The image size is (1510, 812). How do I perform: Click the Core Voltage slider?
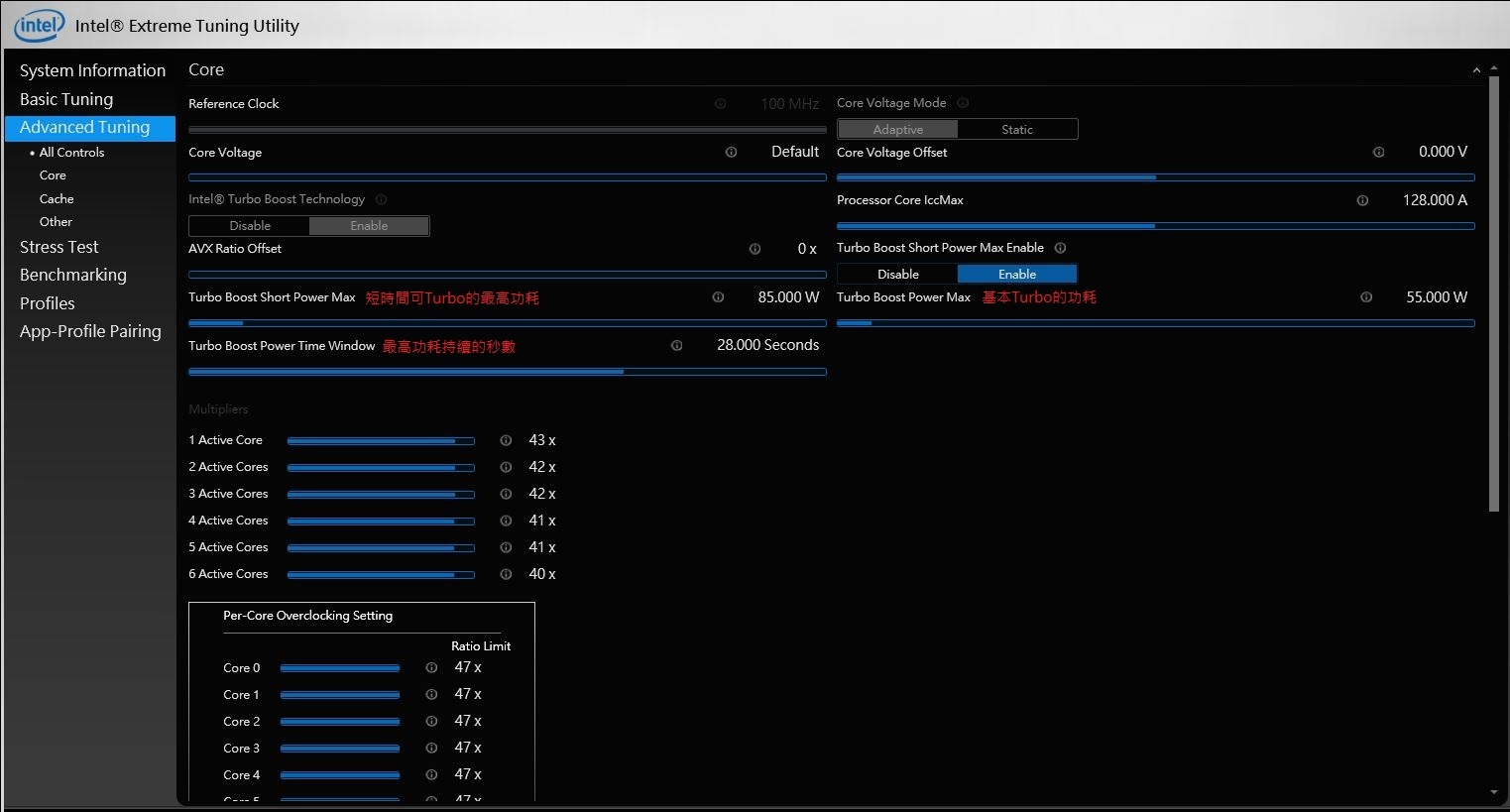(508, 177)
